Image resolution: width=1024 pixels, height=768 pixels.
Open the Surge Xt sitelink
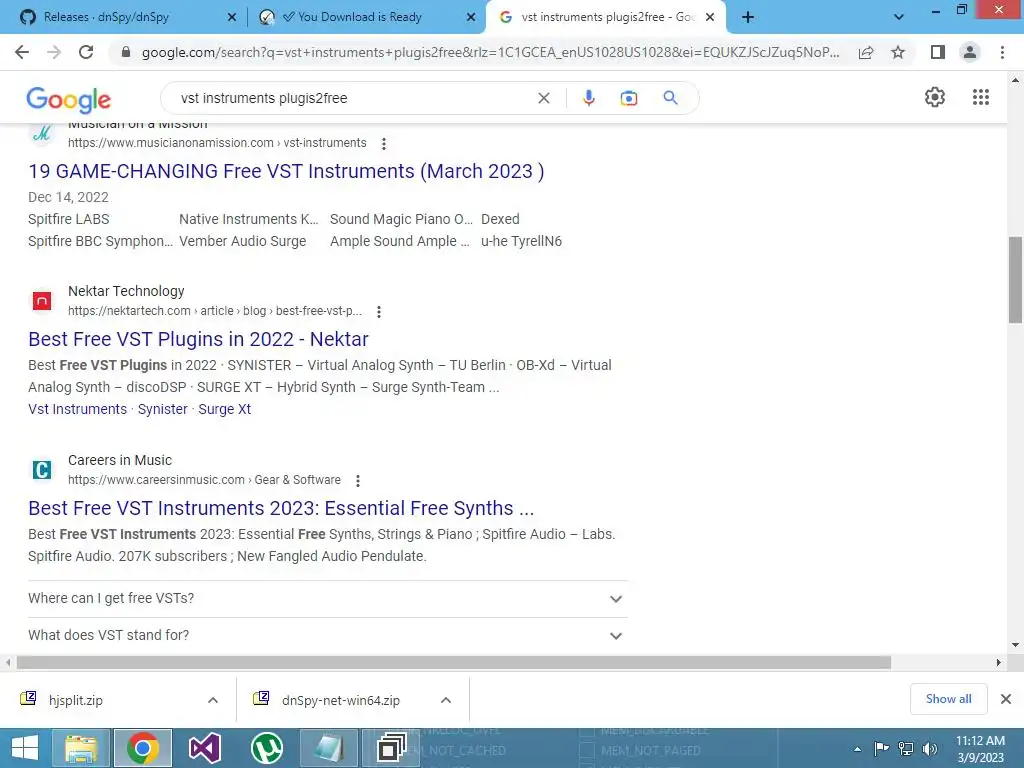225,409
